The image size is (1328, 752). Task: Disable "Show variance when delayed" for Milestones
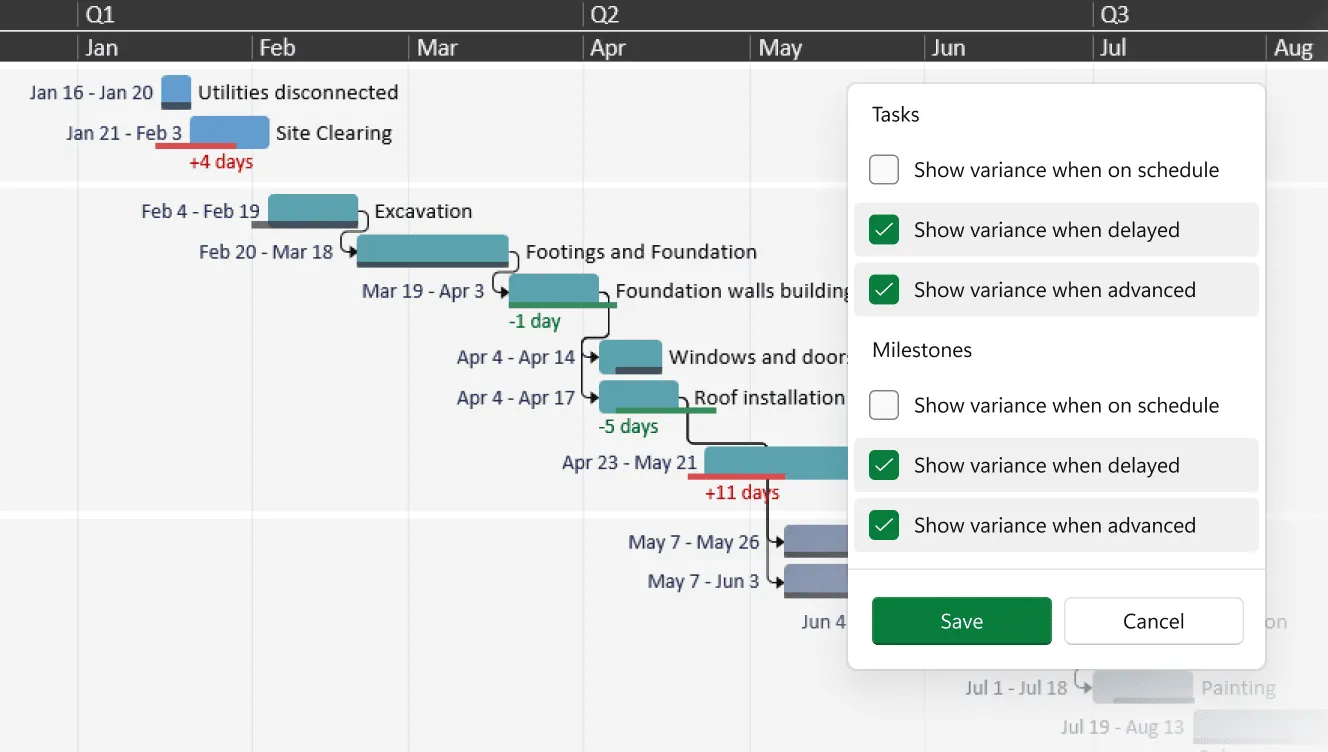[883, 465]
